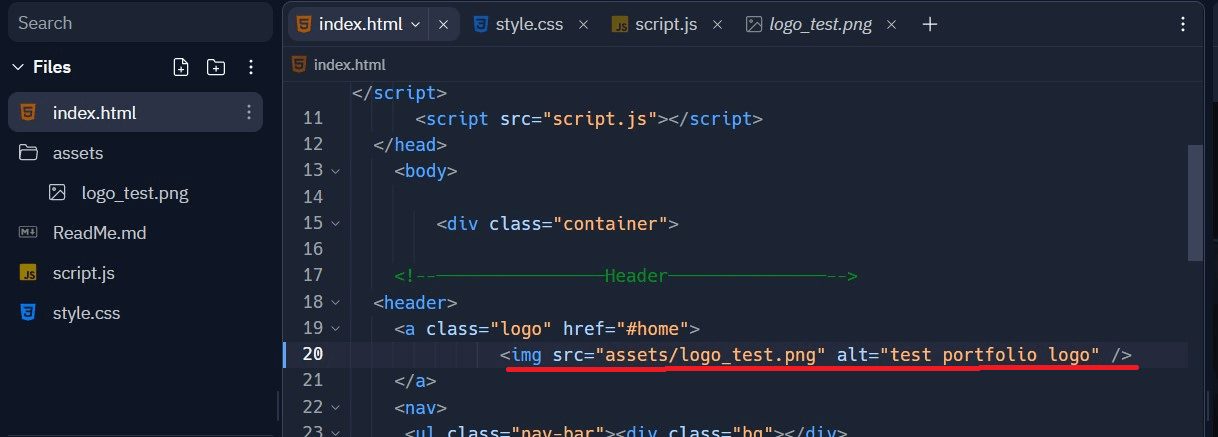
Task: Click the "assets/logo_test.png" src string
Action: [711, 354]
